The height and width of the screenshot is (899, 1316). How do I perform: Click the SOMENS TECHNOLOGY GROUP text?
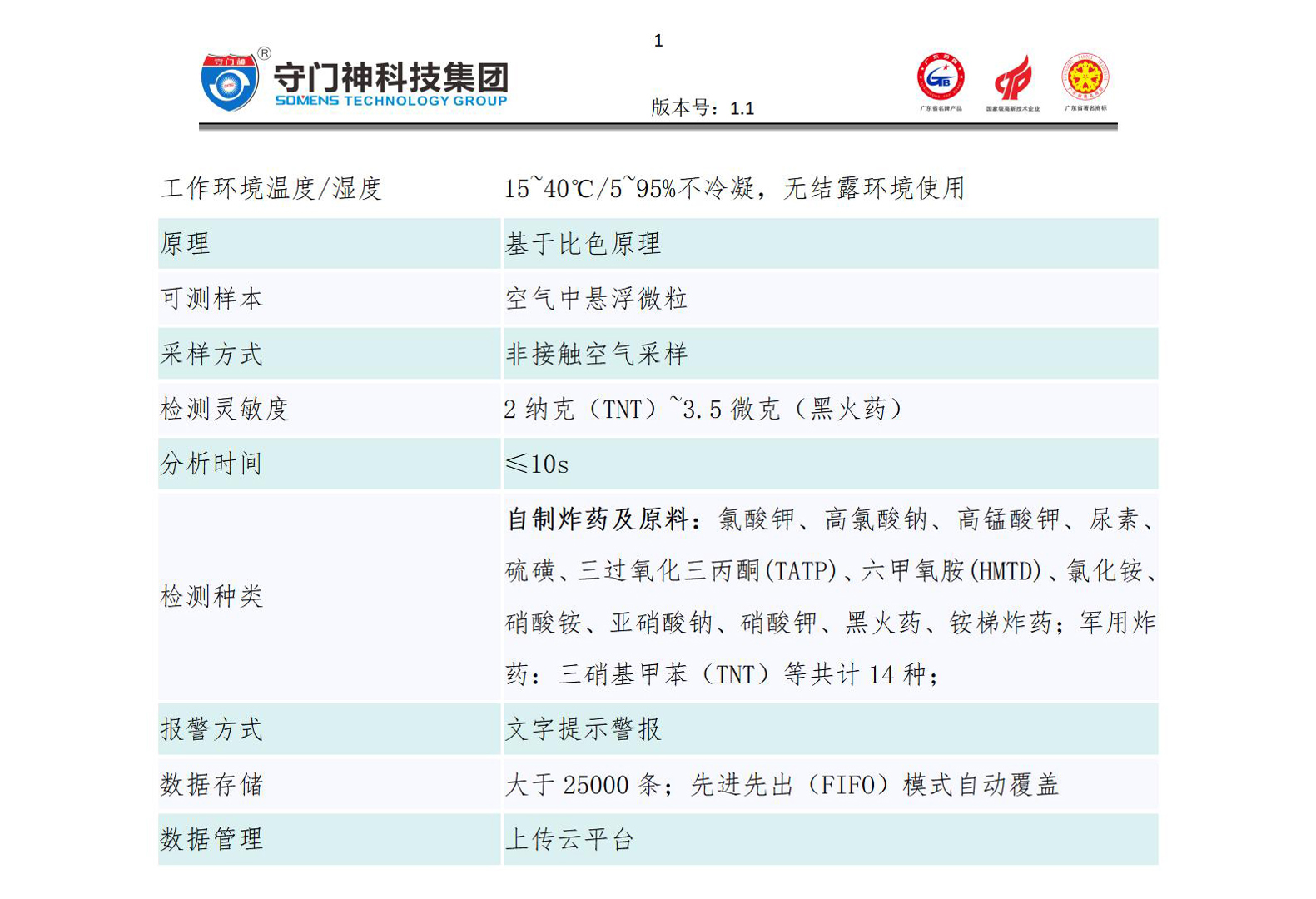pyautogui.click(x=390, y=101)
